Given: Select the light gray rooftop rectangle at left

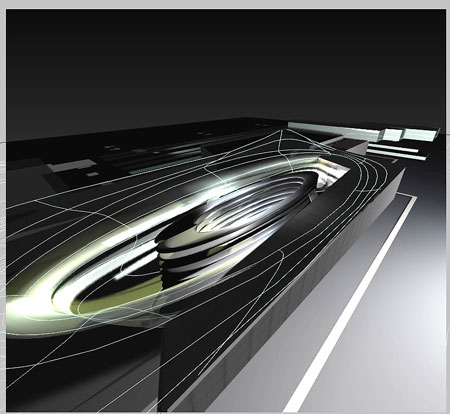Looking at the screenshot, I should [x=71, y=165].
